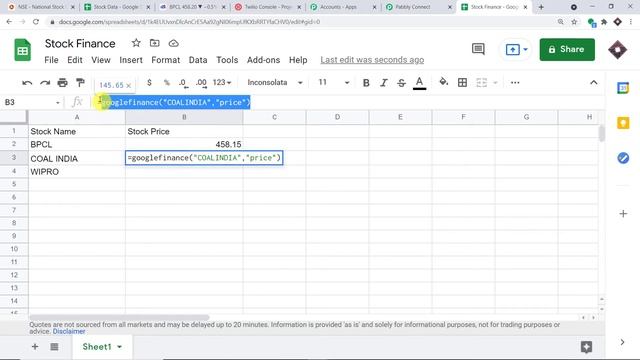Select the WIPRO cell
640x360 pixels.
pyautogui.click(x=77, y=172)
